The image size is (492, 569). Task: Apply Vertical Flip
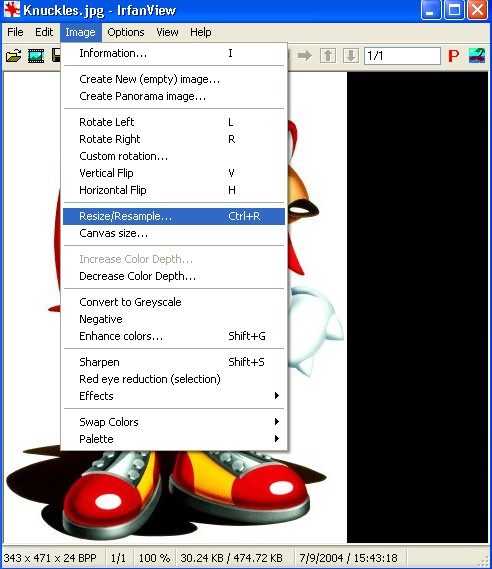[174, 173]
